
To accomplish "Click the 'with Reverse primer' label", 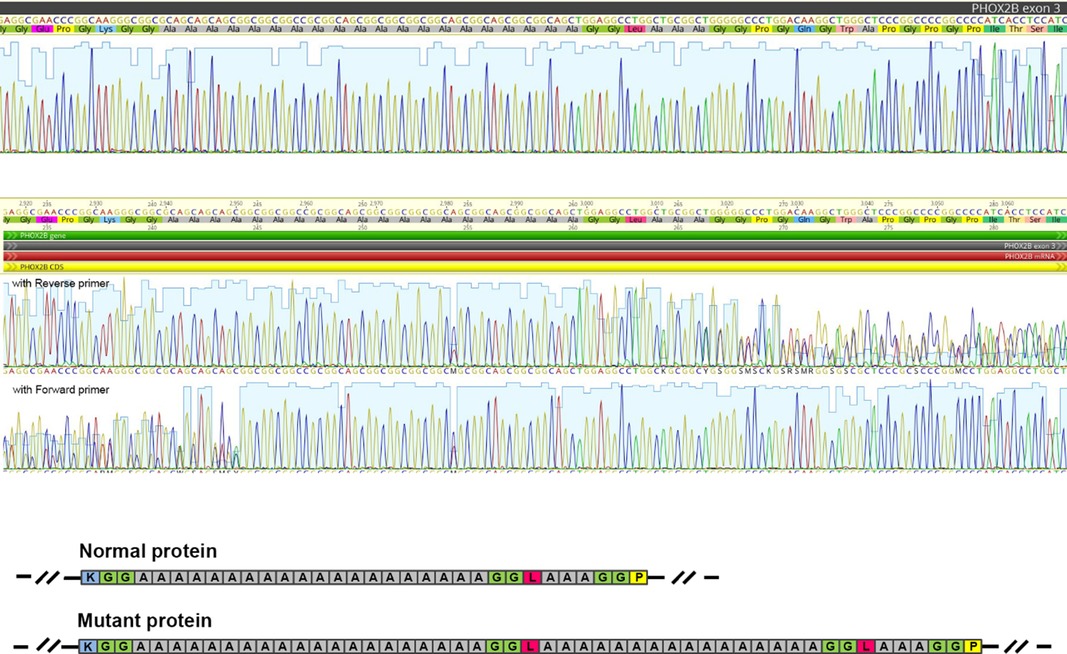I will pyautogui.click(x=61, y=283).
